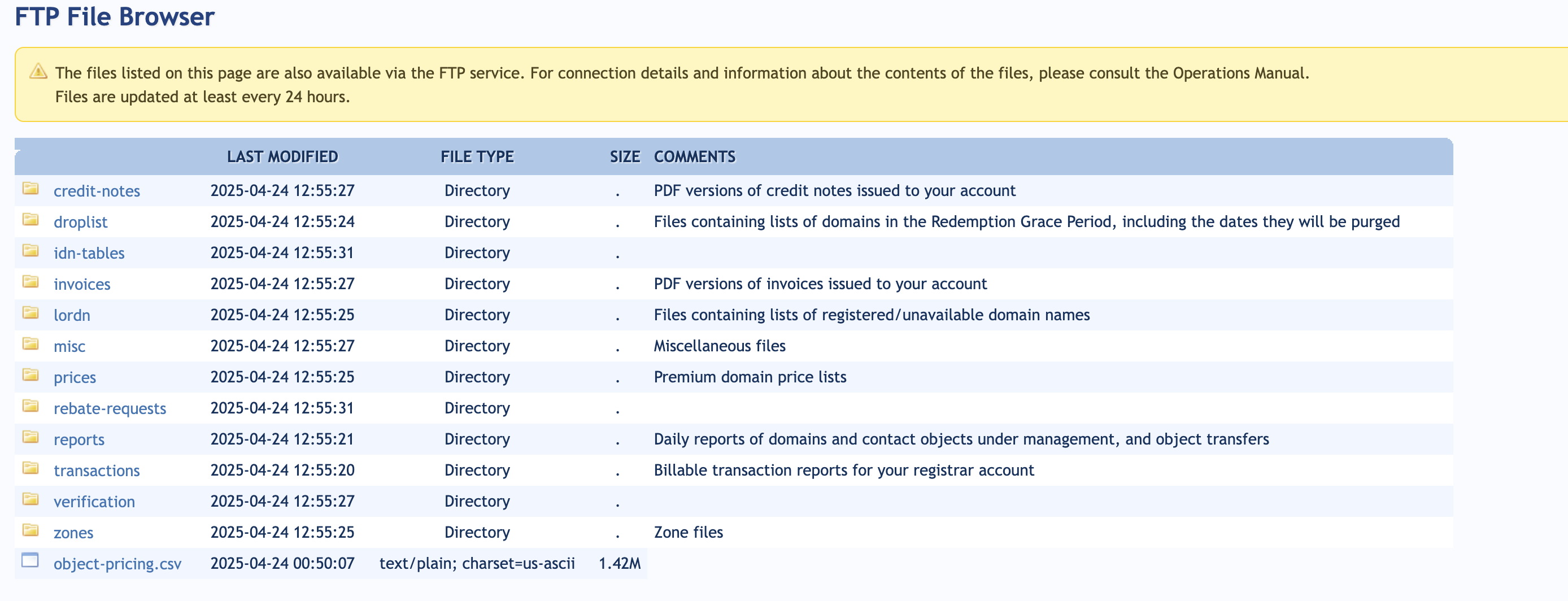Open the credit-notes directory link
Image resolution: width=1568 pixels, height=601 pixels.
97,191
